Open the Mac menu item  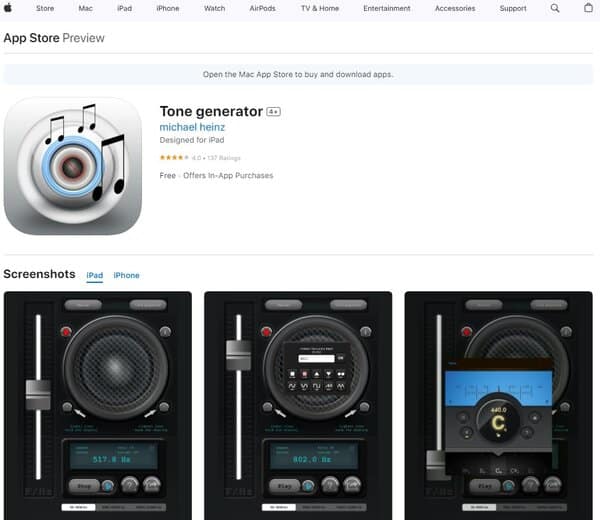(85, 8)
